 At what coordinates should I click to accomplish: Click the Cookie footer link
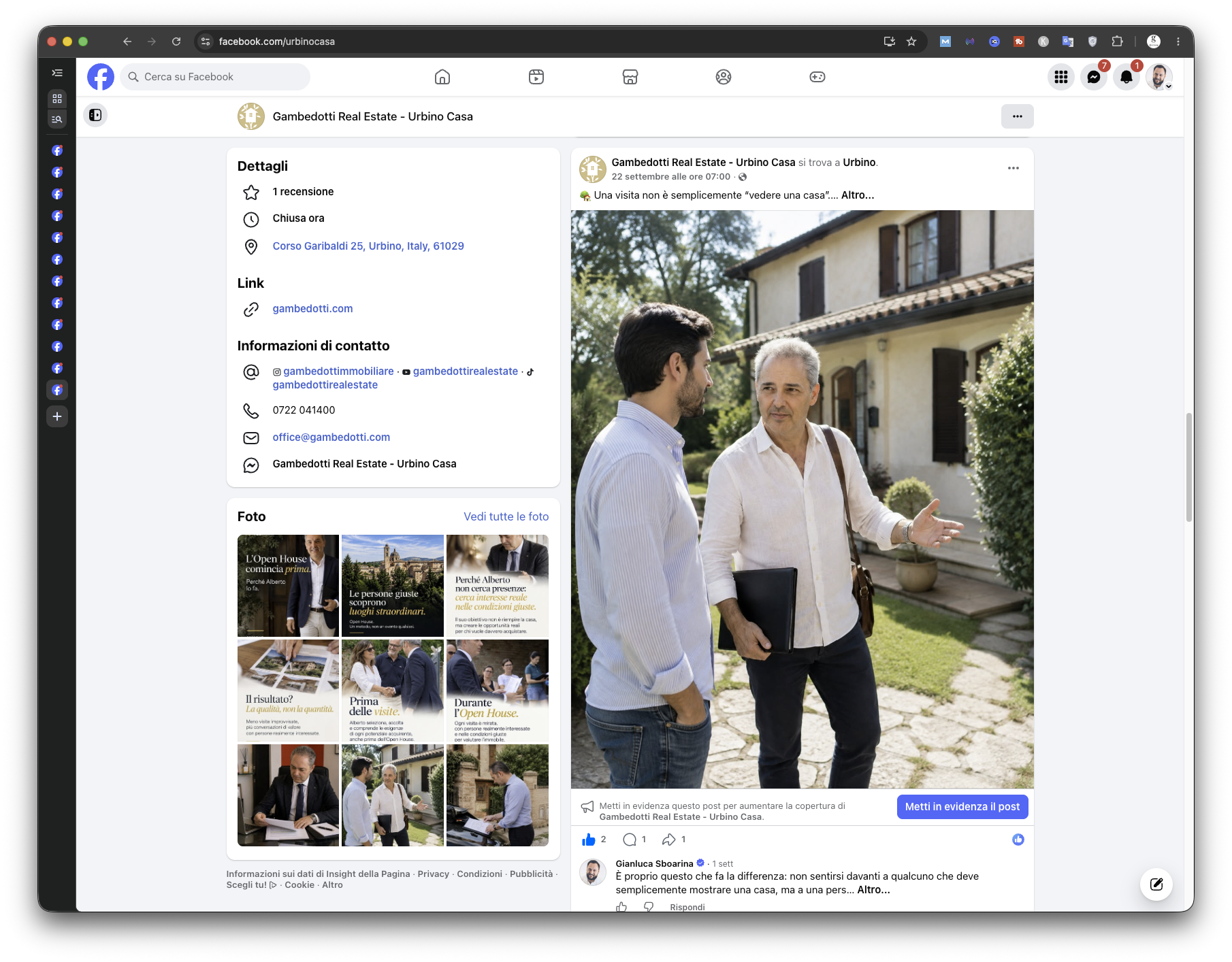coord(299,885)
